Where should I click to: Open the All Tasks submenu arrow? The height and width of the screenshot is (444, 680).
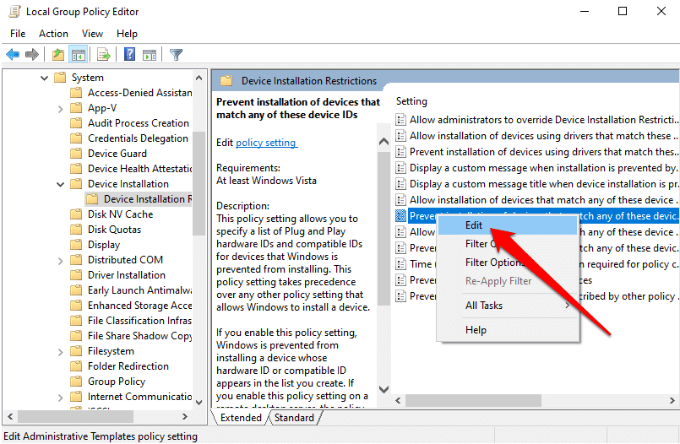567,305
